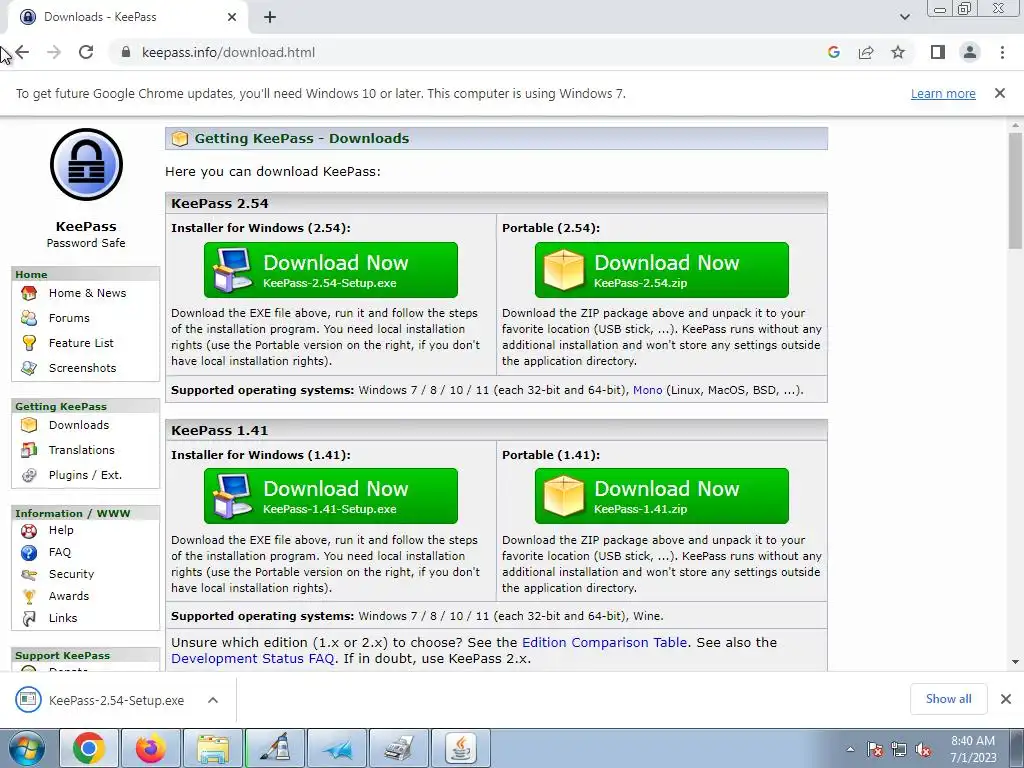Toggle the Chrome side panel icon
The image size is (1024, 768).
(938, 52)
